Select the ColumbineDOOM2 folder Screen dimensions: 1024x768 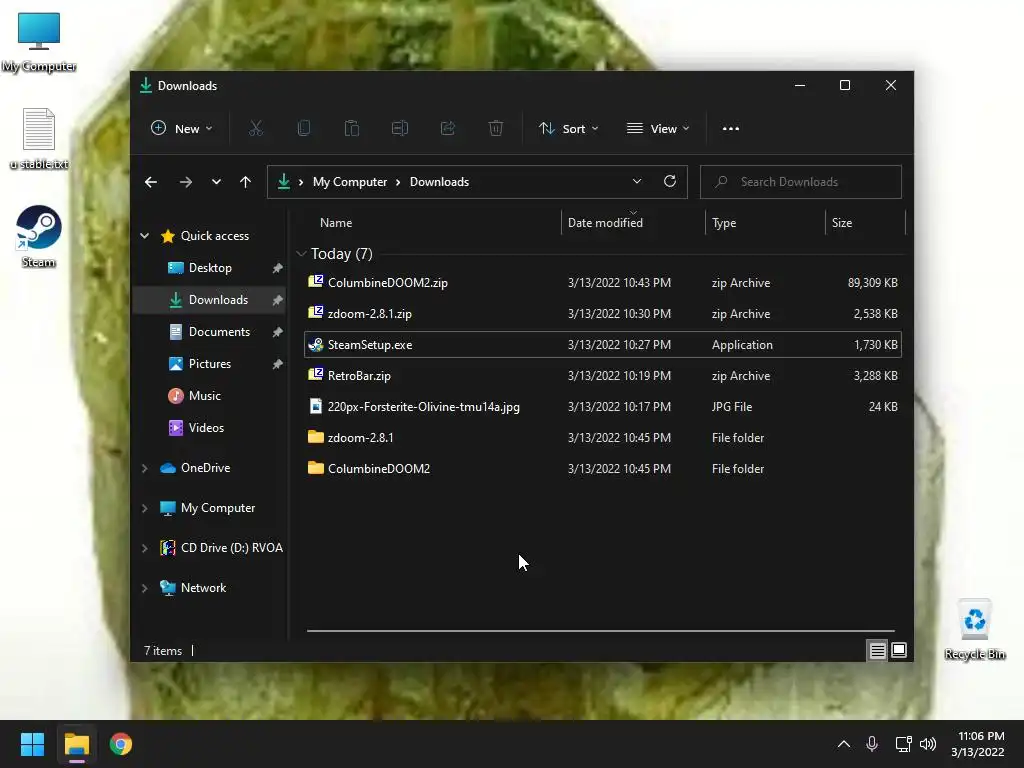[603, 469]
